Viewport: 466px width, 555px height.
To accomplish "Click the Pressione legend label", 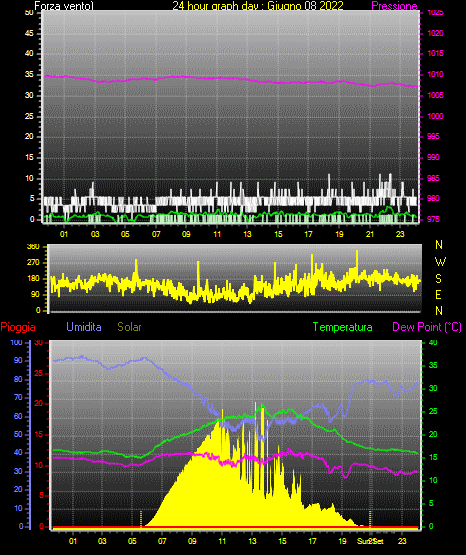I will [x=394, y=6].
